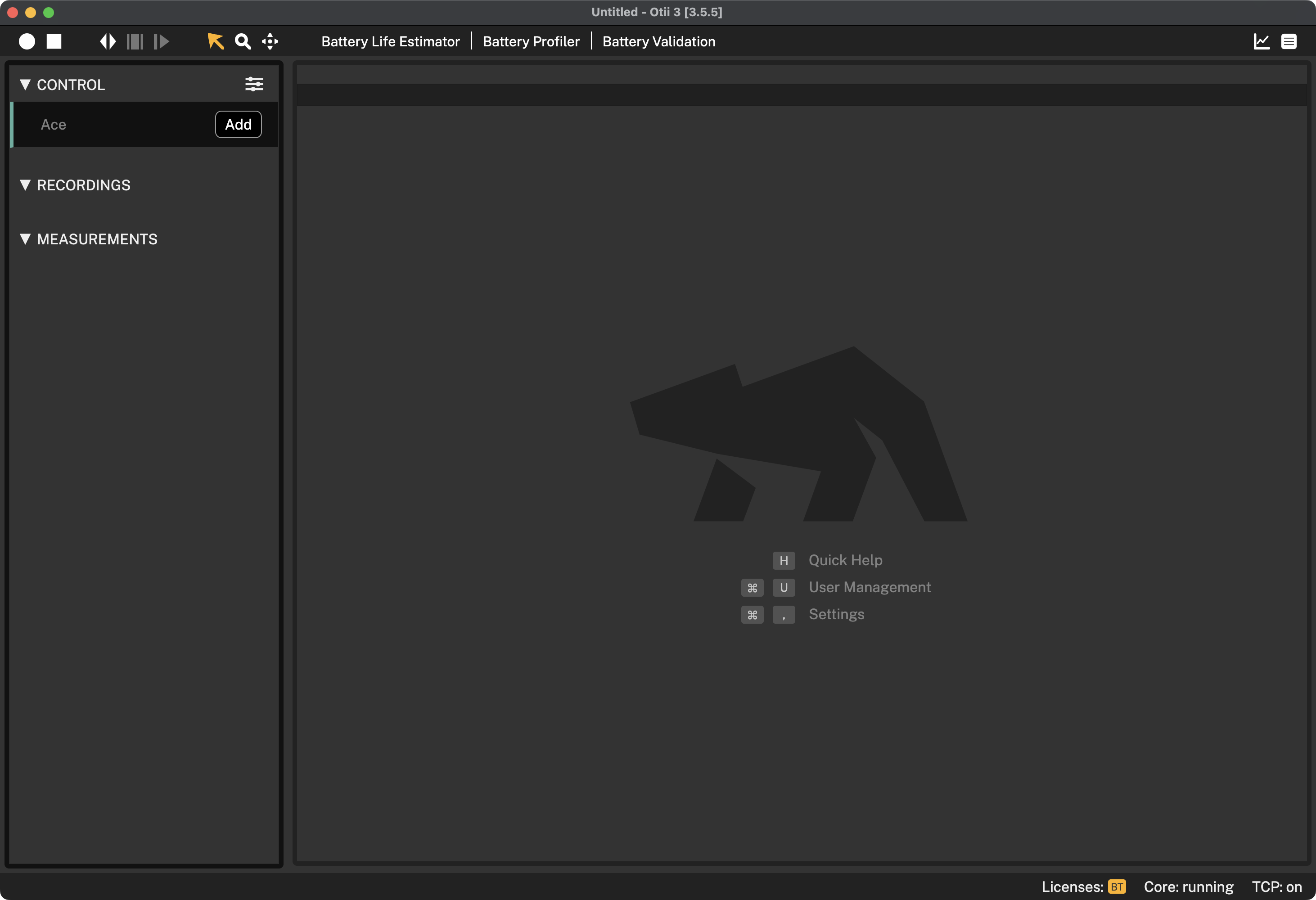Click Licenses: label in status bar
Screen dimensions: 1316x900
click(x=1073, y=886)
